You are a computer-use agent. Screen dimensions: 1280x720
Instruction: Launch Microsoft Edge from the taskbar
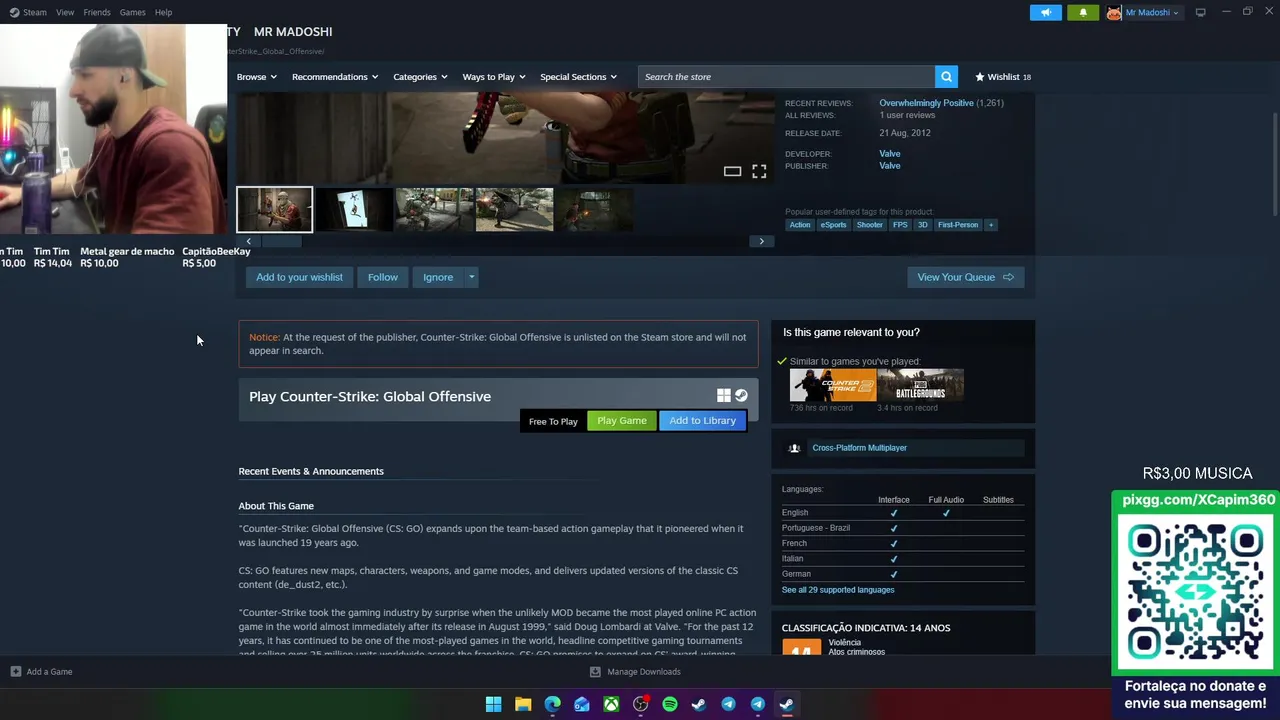click(552, 704)
